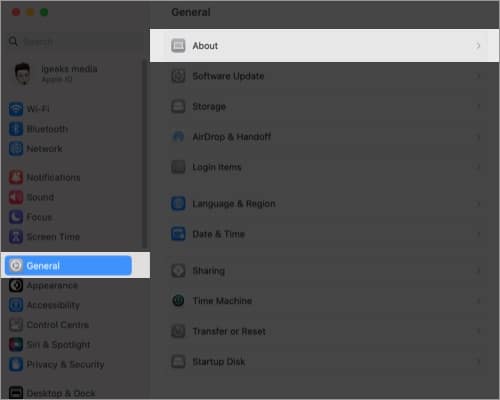This screenshot has width=500, height=400.
Task: Select General in the sidebar
Action: click(68, 266)
